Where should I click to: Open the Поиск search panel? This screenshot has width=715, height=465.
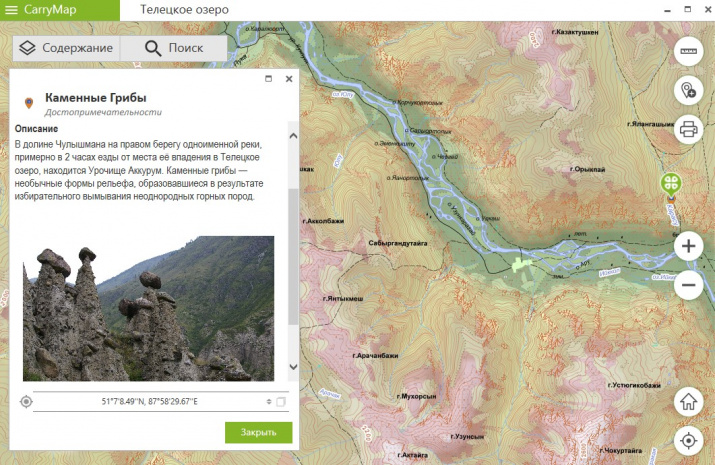pyautogui.click(x=173, y=48)
